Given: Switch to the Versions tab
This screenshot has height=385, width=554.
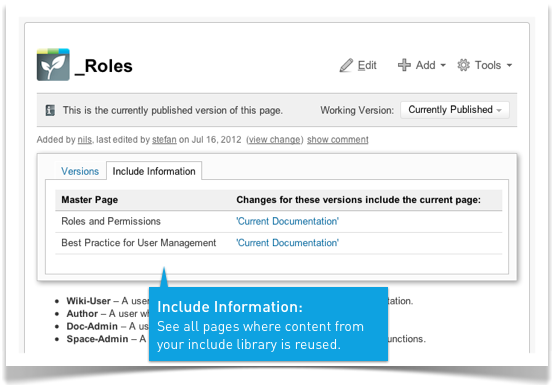Looking at the screenshot, I should pos(80,171).
